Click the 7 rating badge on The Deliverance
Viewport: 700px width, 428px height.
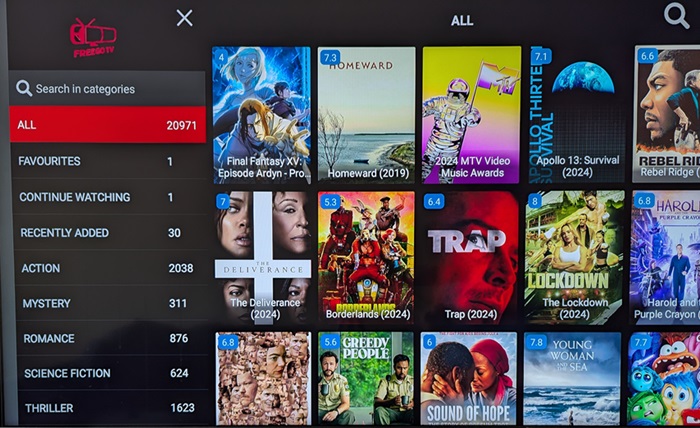[x=223, y=202]
